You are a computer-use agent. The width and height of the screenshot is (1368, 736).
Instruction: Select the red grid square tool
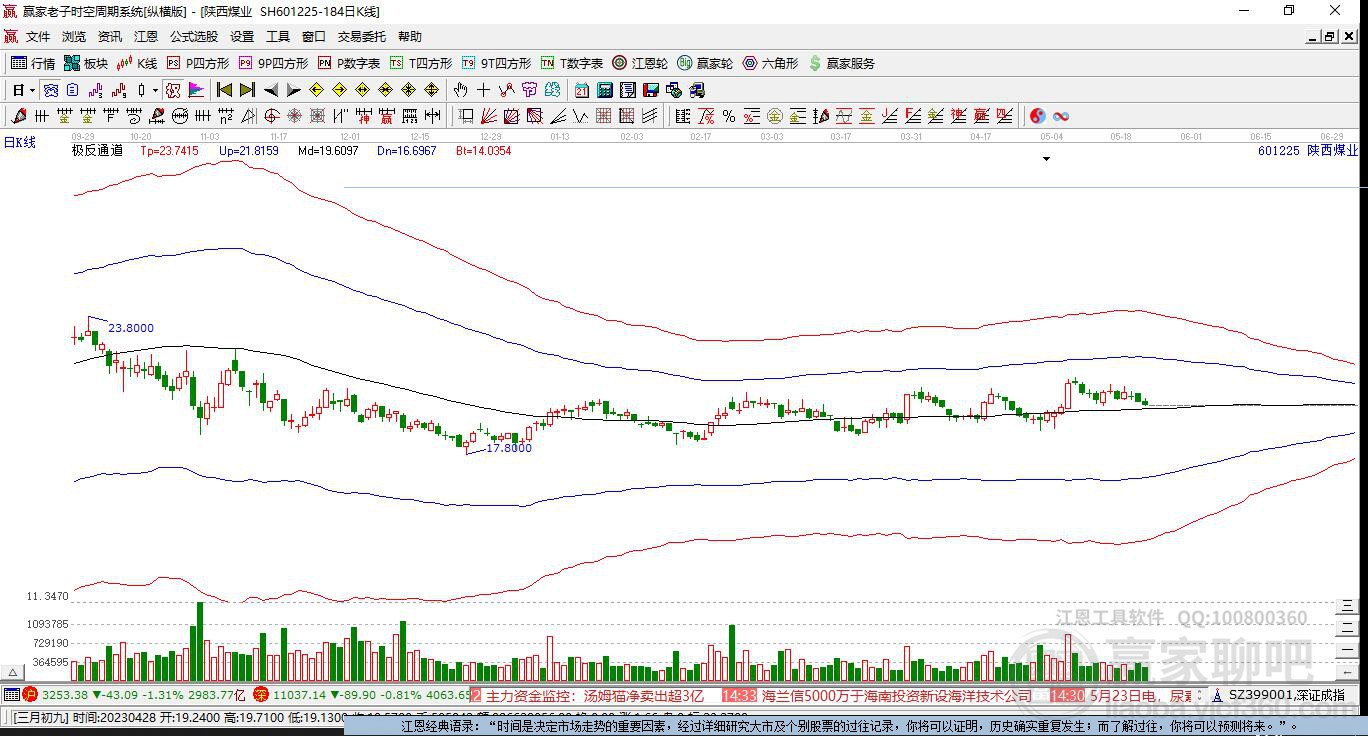point(603,116)
